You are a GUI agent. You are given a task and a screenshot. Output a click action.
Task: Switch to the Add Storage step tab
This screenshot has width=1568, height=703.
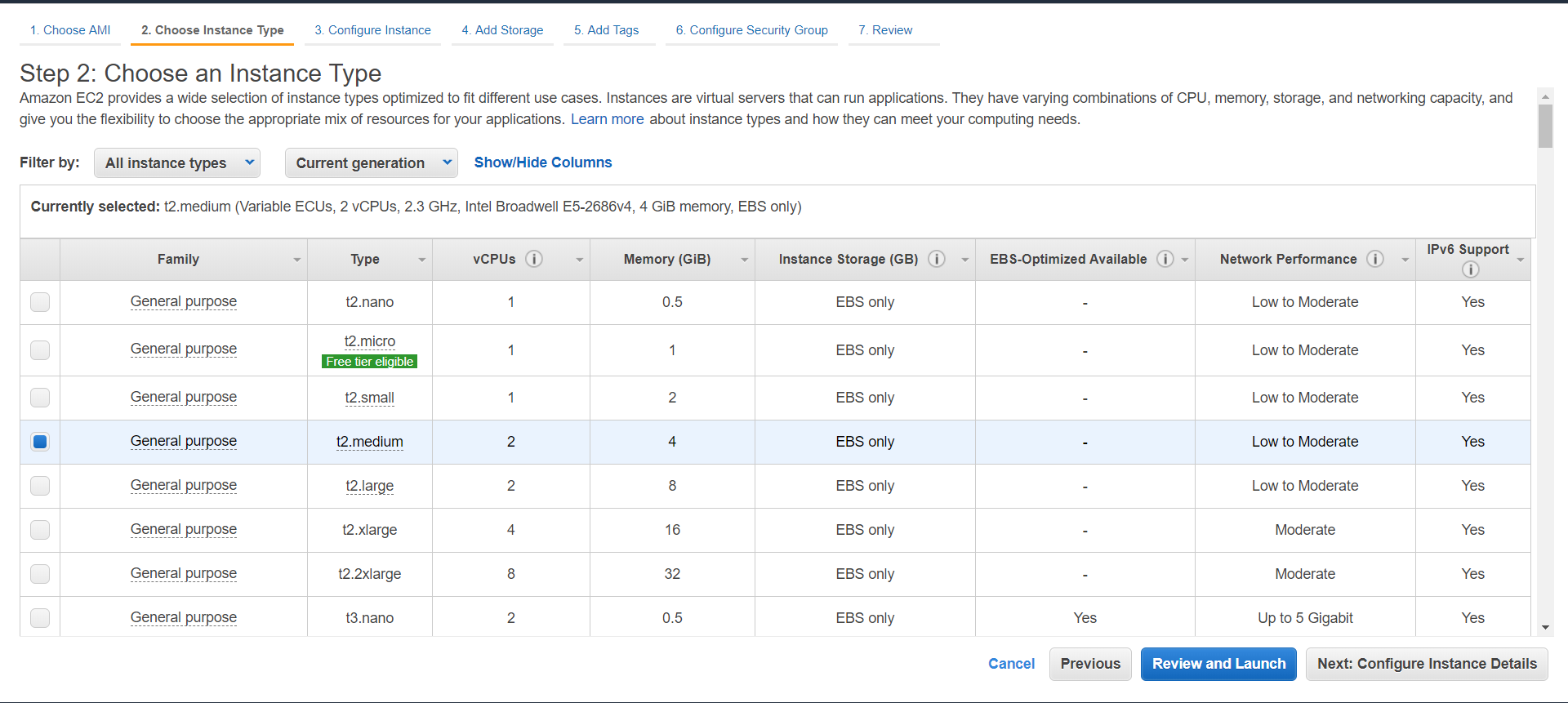[502, 30]
